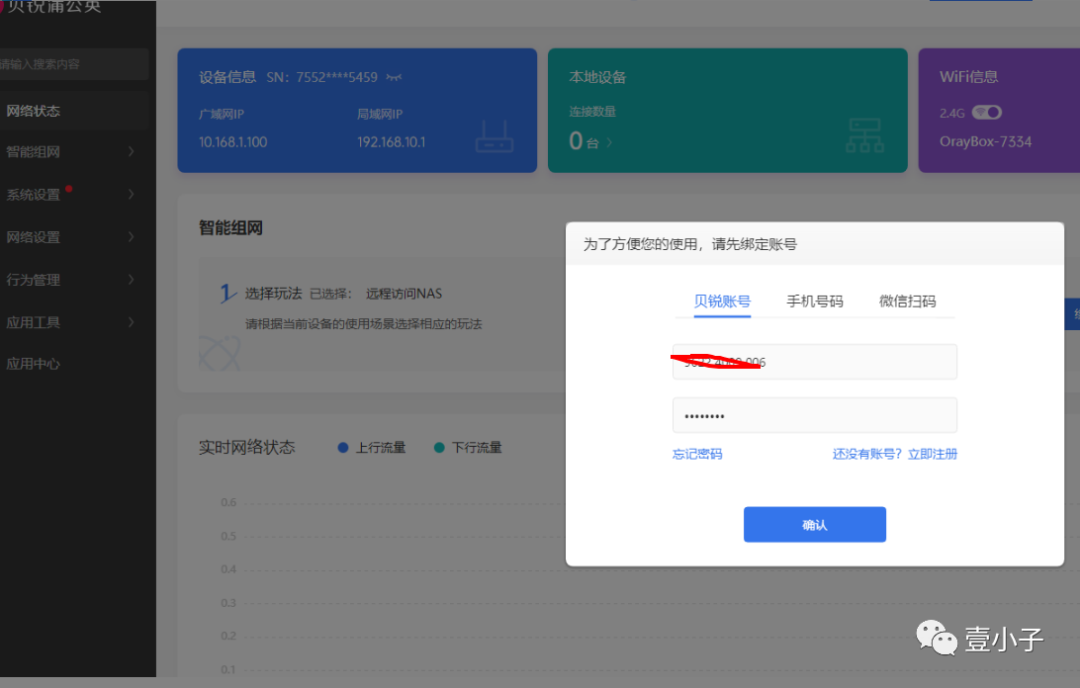Image resolution: width=1080 pixels, height=688 pixels.
Task: Click the WAN IP 10.168.1.100 value
Action: [x=233, y=142]
